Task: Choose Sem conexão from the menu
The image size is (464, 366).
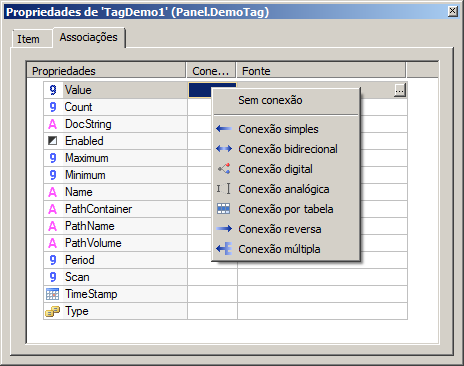Action: [x=286, y=100]
